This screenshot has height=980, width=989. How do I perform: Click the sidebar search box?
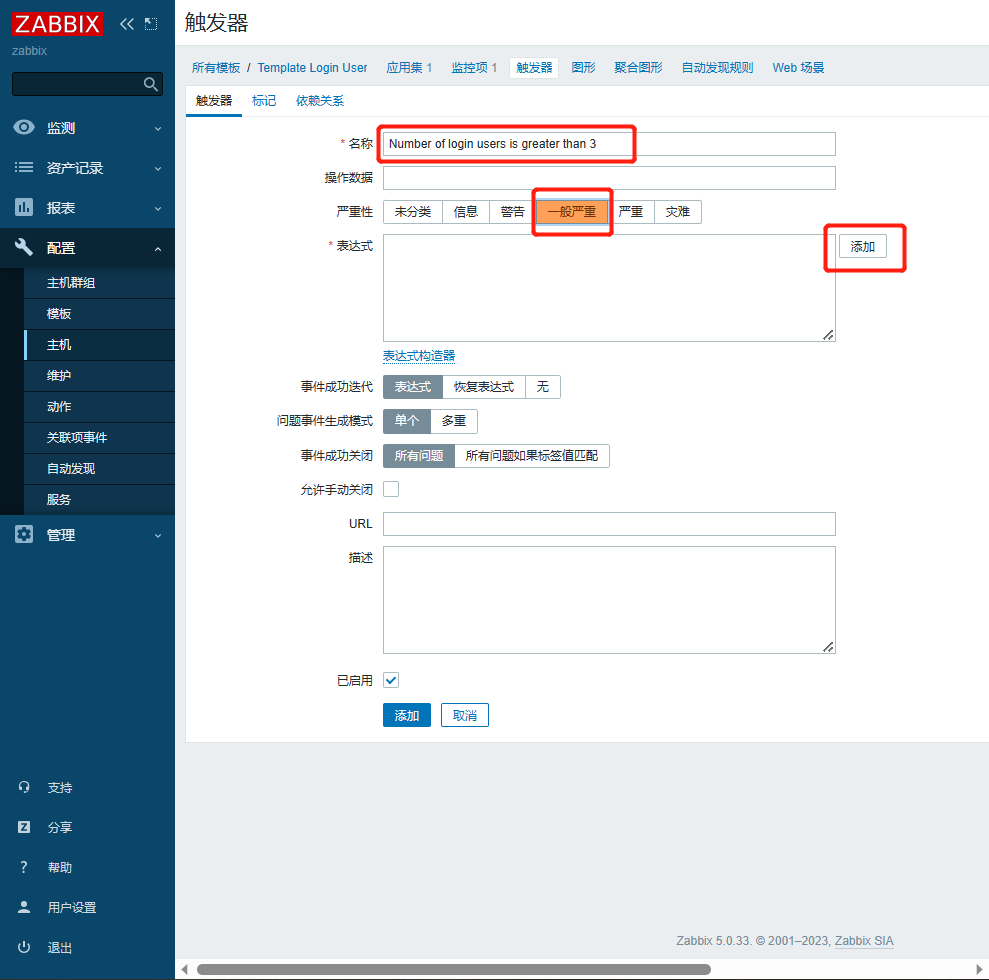tap(87, 84)
